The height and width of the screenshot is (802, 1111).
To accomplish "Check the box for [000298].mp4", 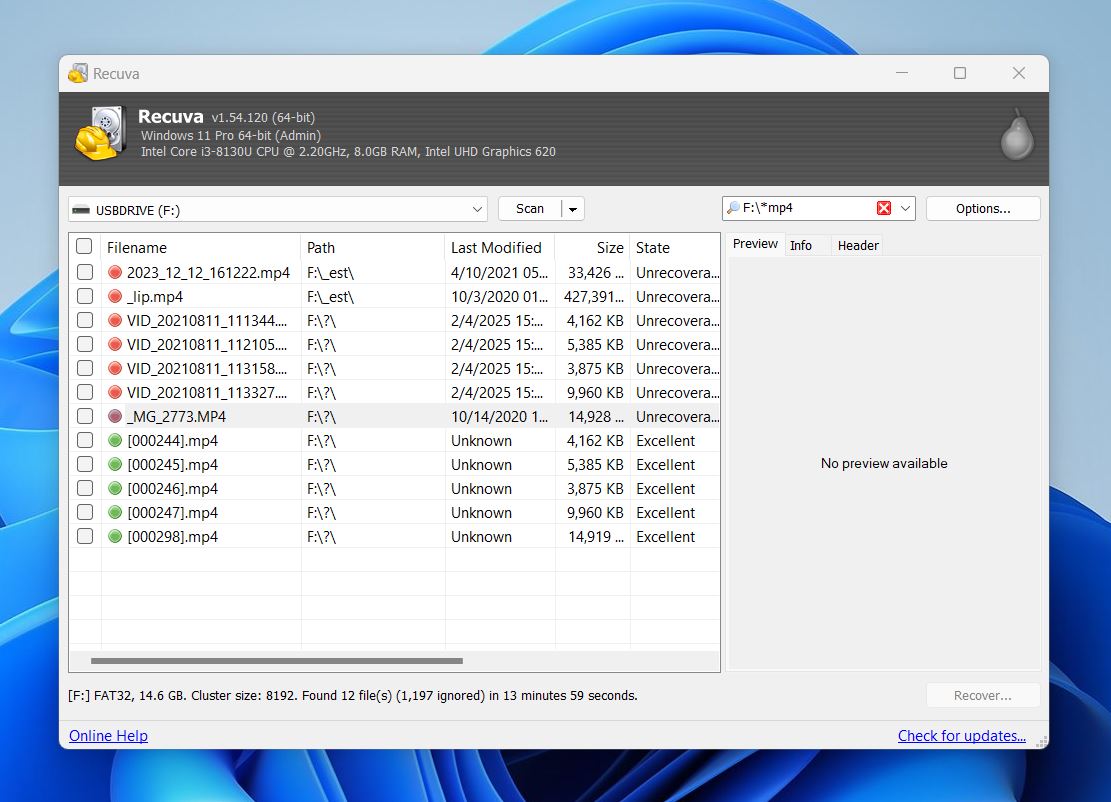I will click(x=85, y=536).
